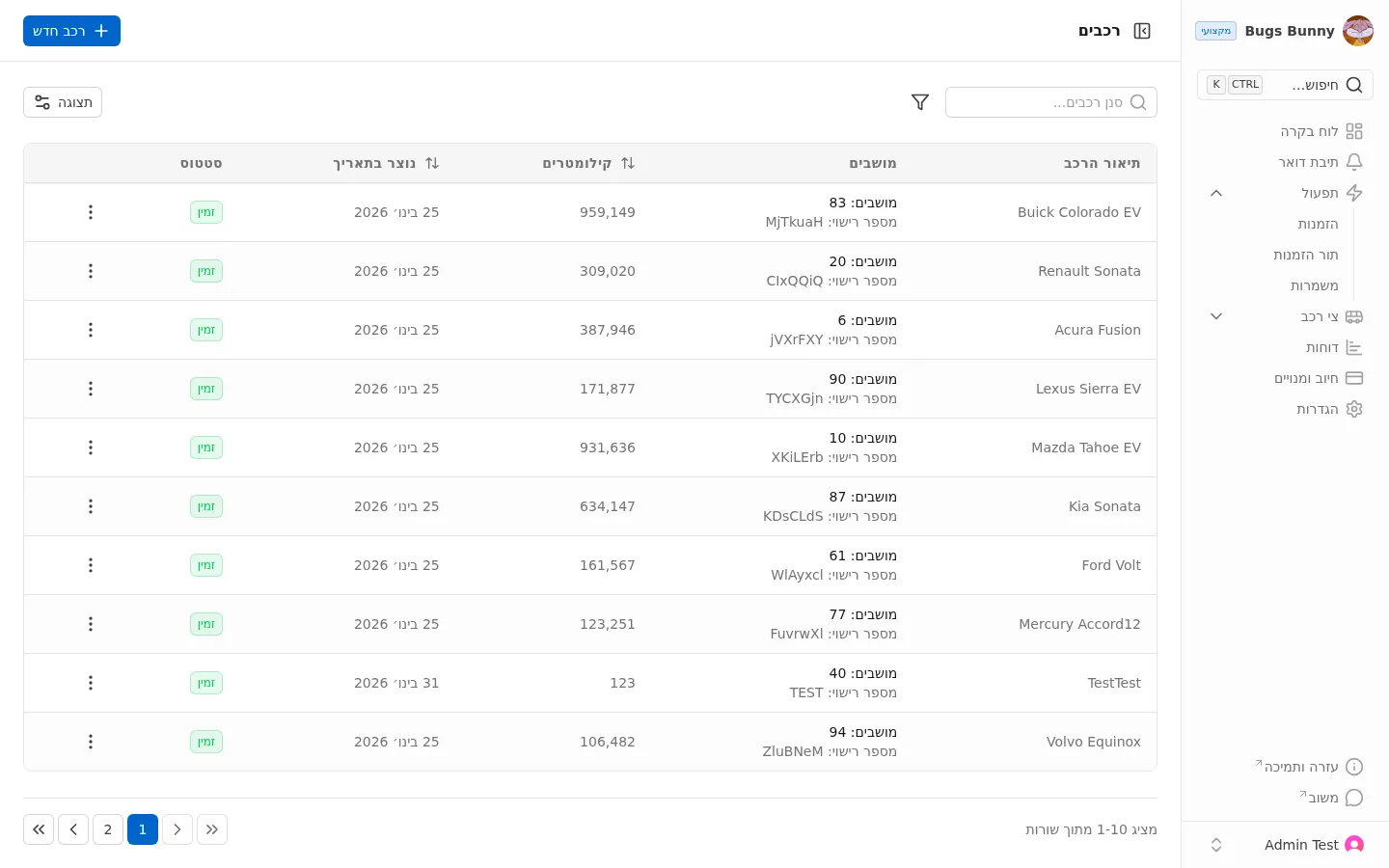The image size is (1389, 868).
Task: Open the חיפוש search box in sidebar
Action: [1285, 85]
